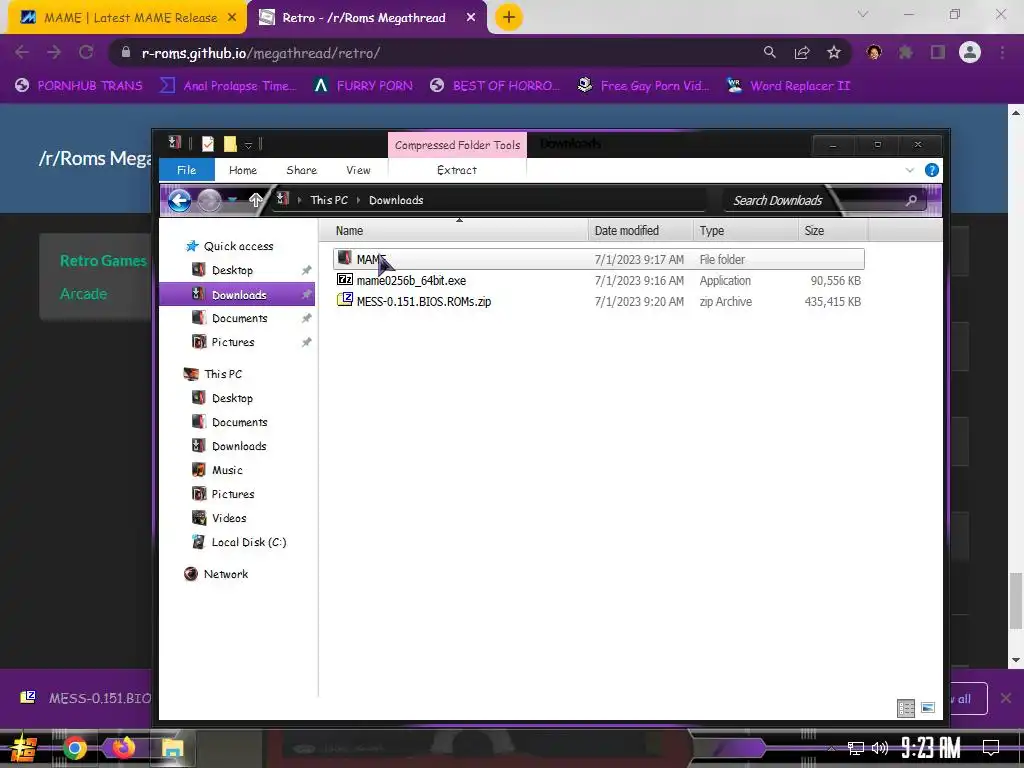Click the Properties quick access toolbar icon
The height and width of the screenshot is (768, 1024).
click(208, 144)
